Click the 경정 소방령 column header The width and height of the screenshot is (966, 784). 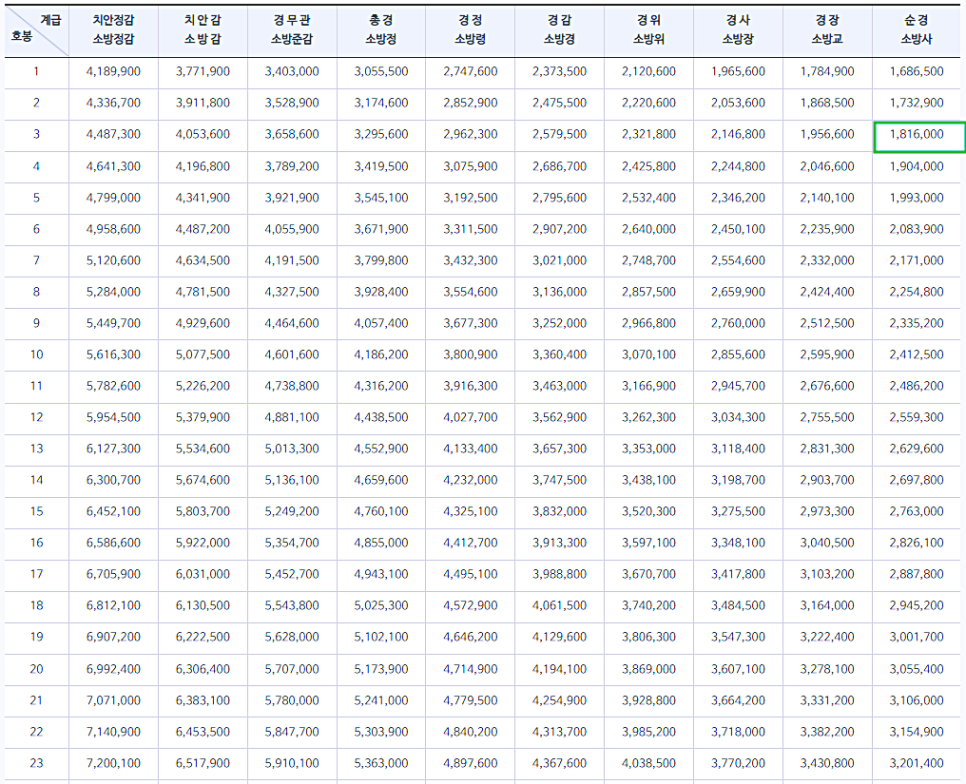(470, 30)
